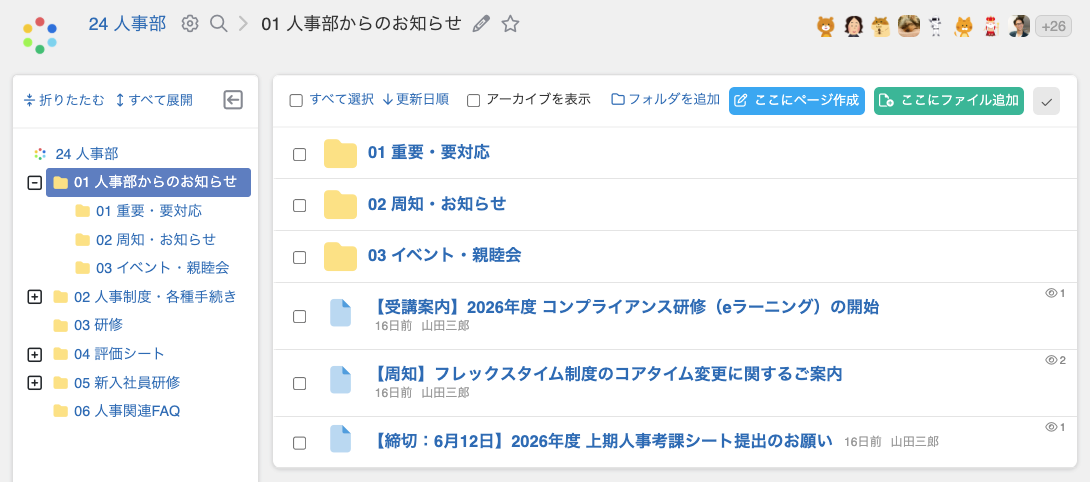Open the +26 more members badge
Screen dimensions: 1090x482
point(1053,26)
